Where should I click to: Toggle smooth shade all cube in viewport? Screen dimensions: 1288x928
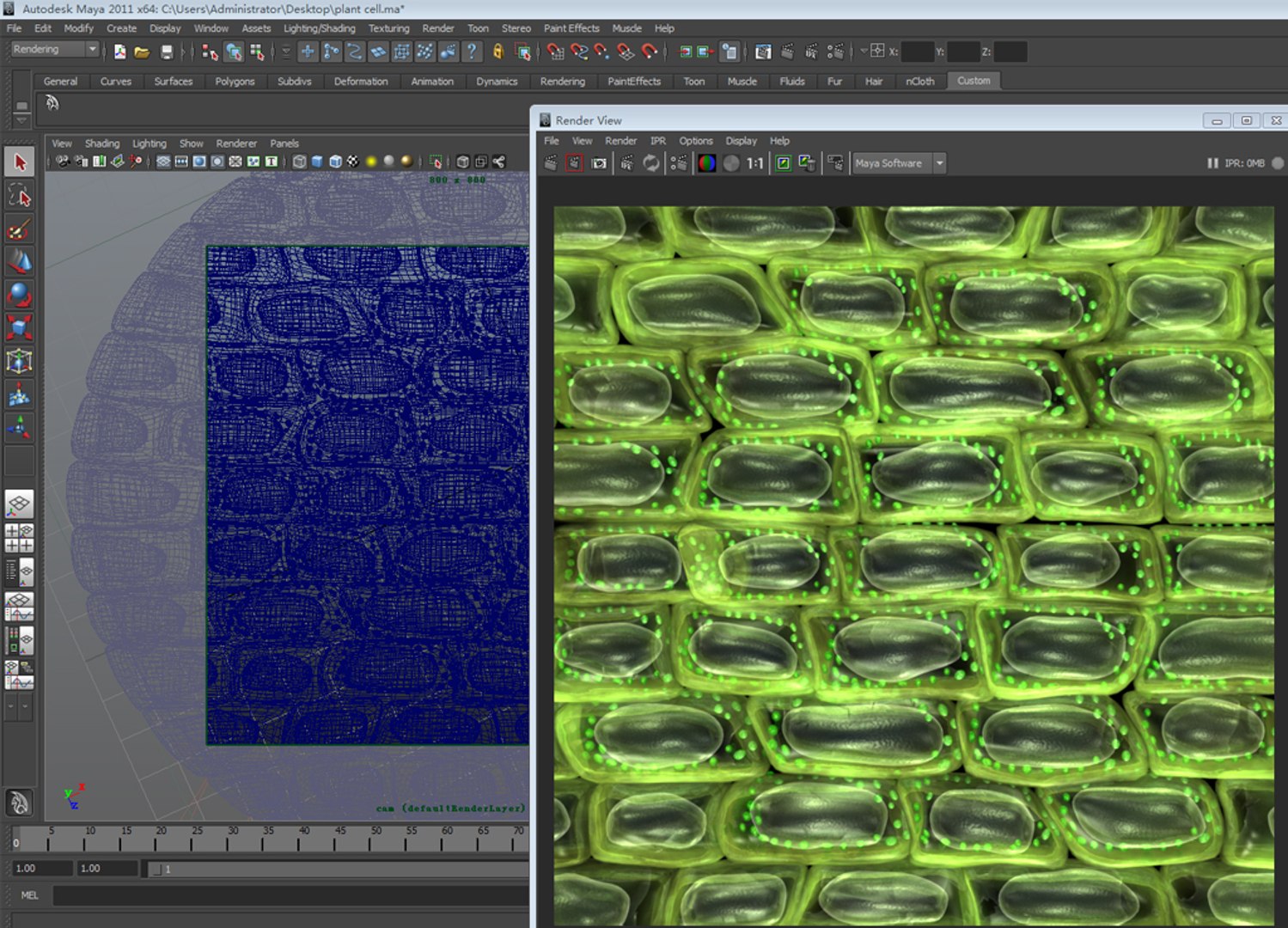tap(317, 161)
